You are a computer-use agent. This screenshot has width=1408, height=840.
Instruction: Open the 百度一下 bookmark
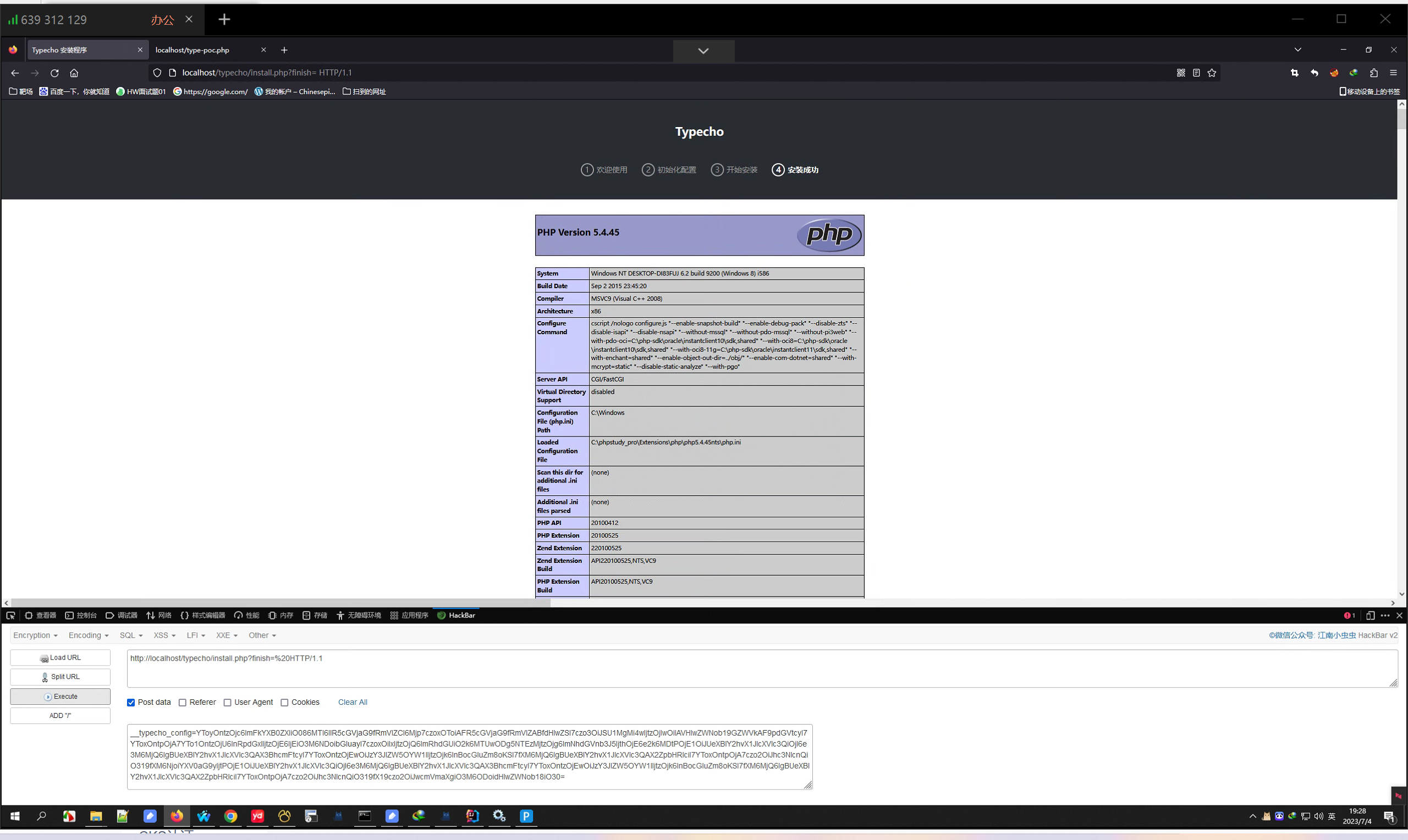tap(74, 92)
